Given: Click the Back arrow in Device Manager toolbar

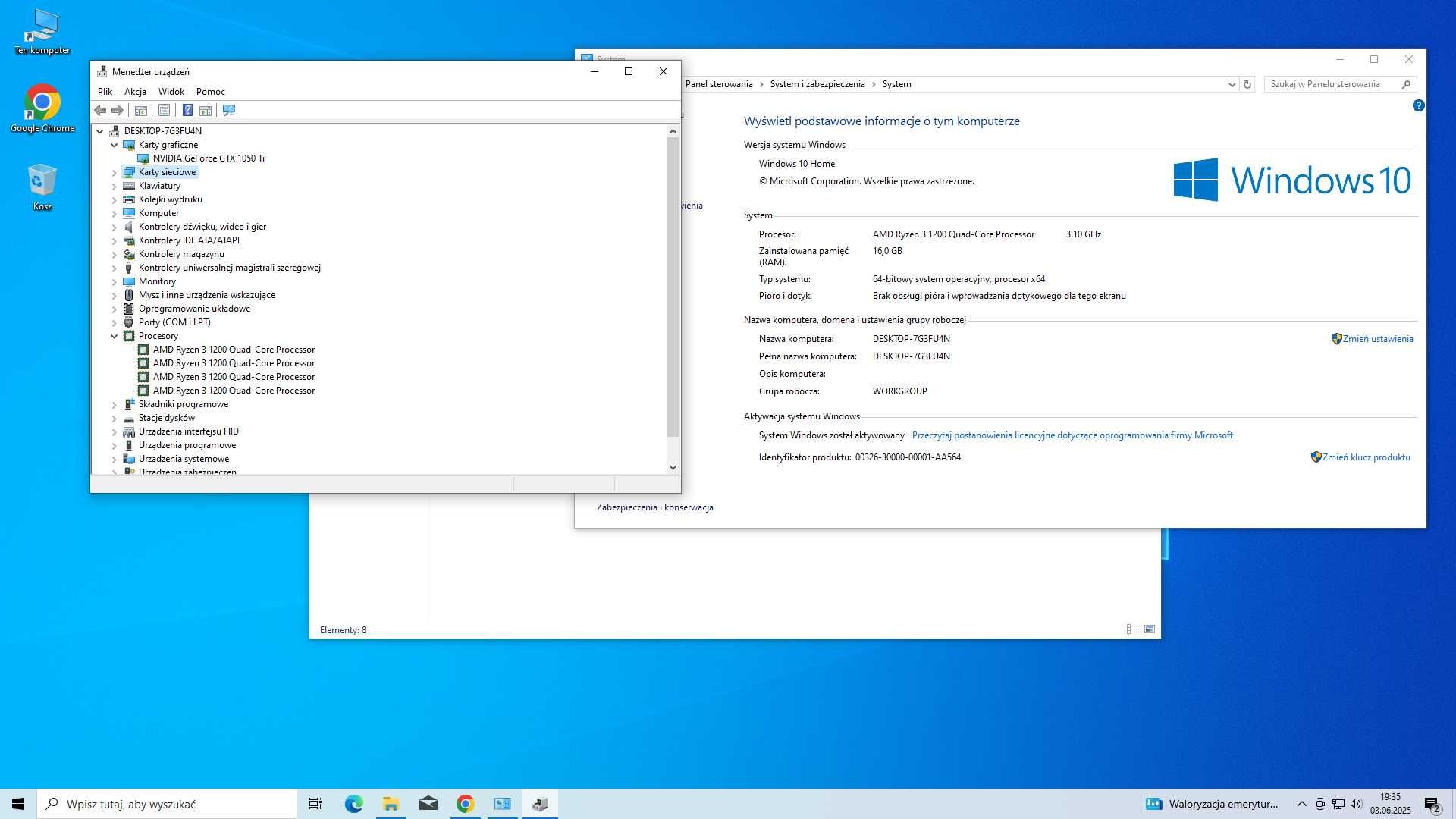Looking at the screenshot, I should point(100,111).
